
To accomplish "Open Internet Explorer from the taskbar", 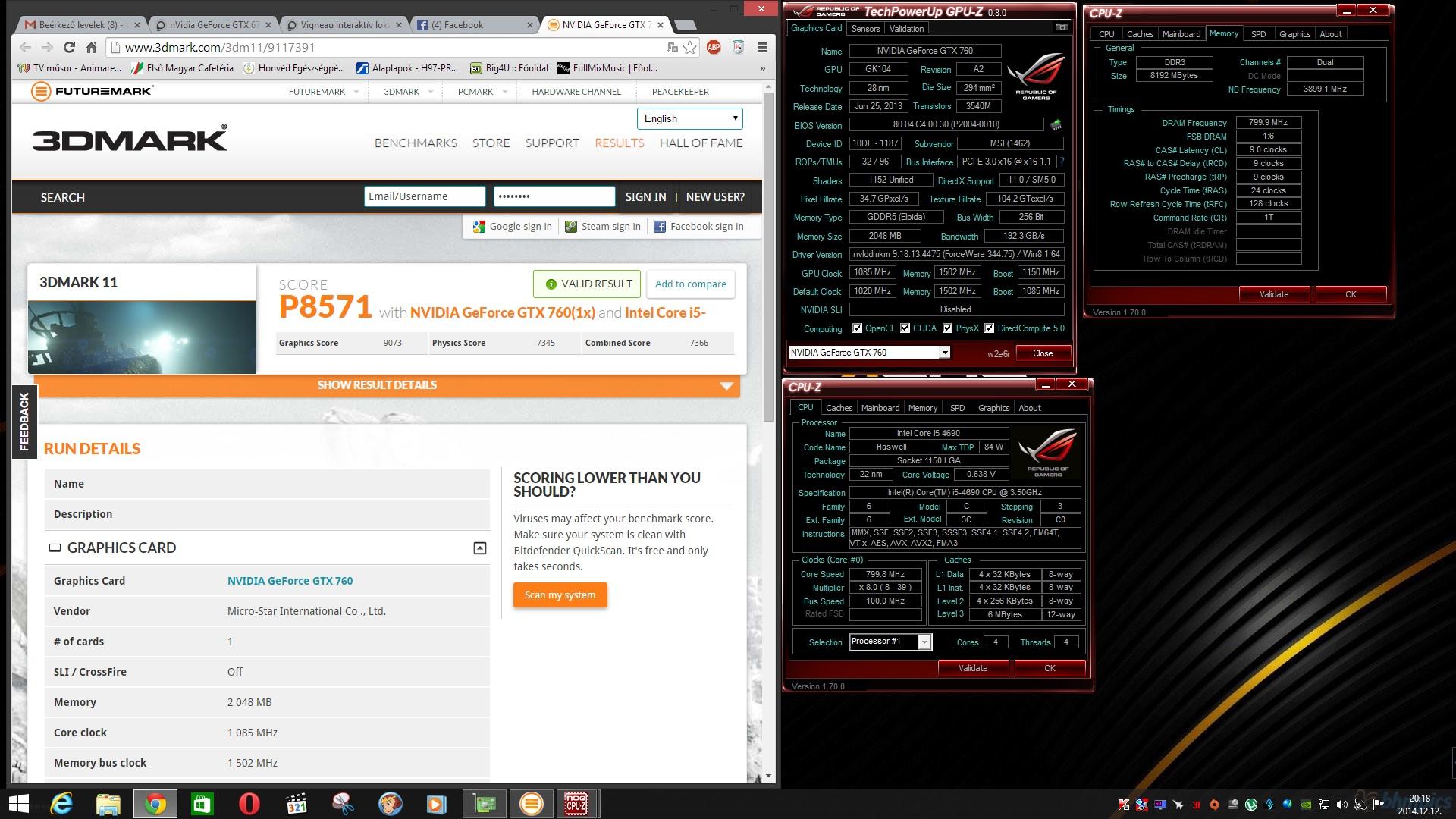I will (61, 803).
